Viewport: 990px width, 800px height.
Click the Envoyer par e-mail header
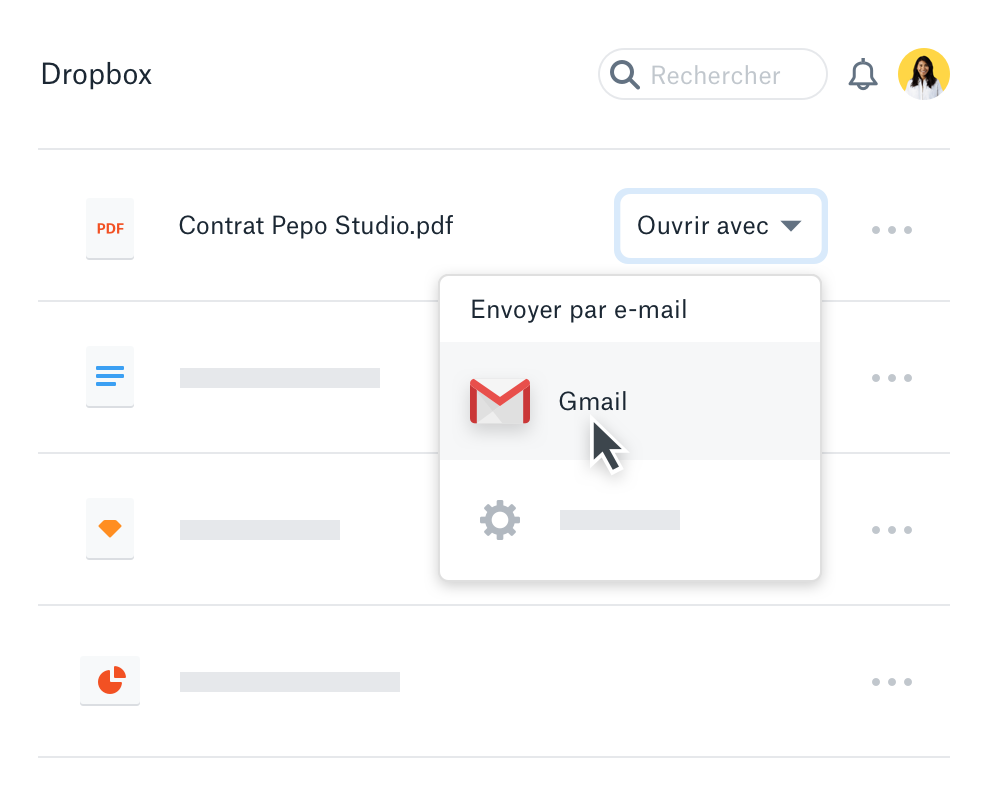tap(578, 310)
